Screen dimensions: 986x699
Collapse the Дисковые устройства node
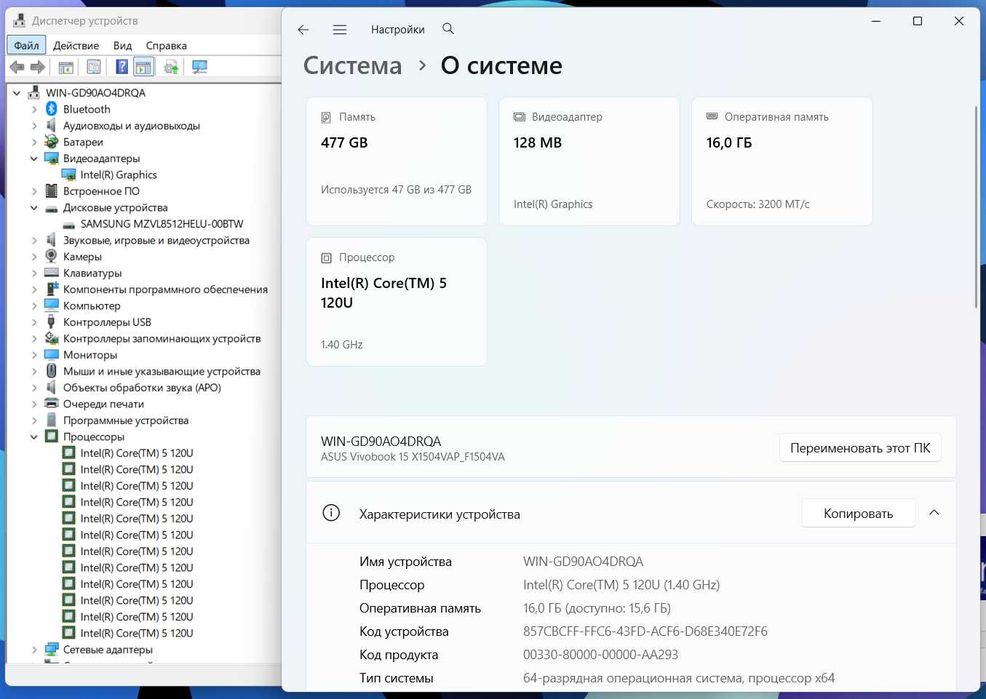tap(34, 207)
